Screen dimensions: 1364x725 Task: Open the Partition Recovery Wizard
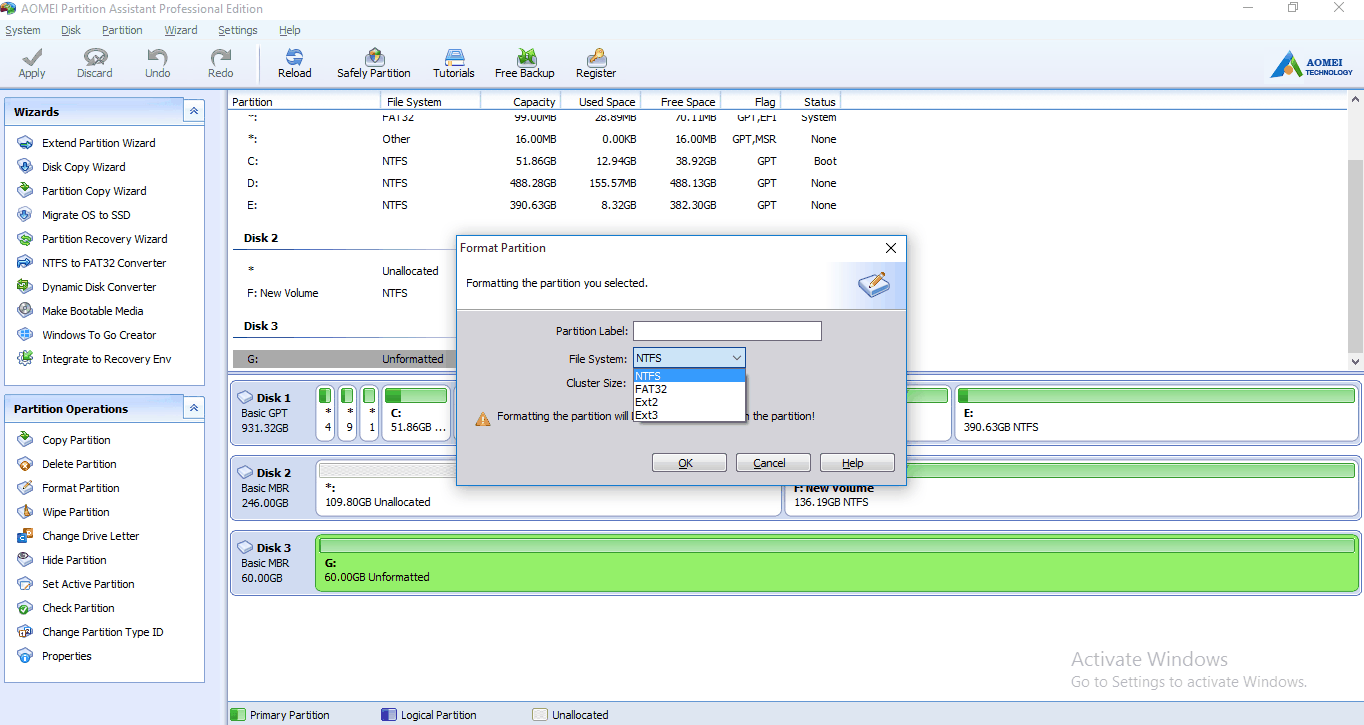92,239
